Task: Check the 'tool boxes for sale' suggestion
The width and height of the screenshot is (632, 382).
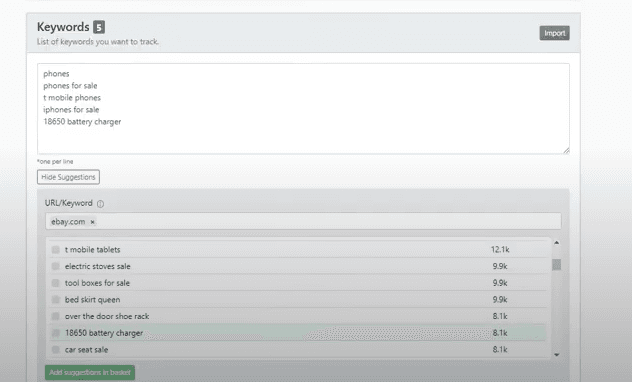Action: (56, 283)
